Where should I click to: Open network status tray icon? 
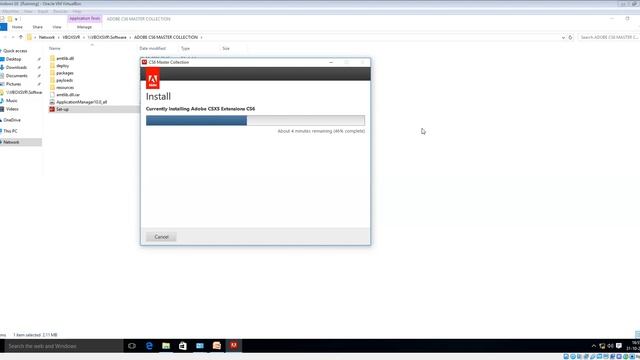(602, 346)
